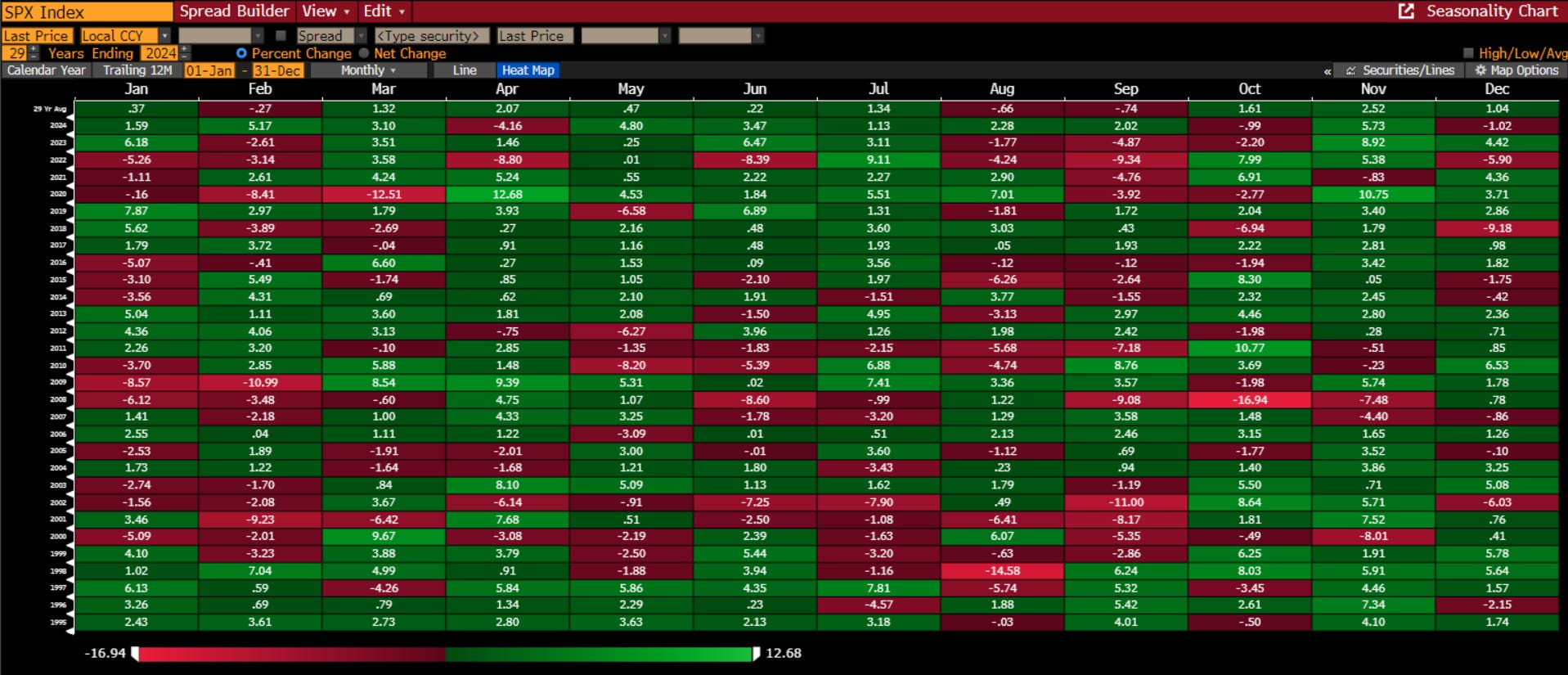
Task: Click the Apr column header
Action: (x=507, y=89)
